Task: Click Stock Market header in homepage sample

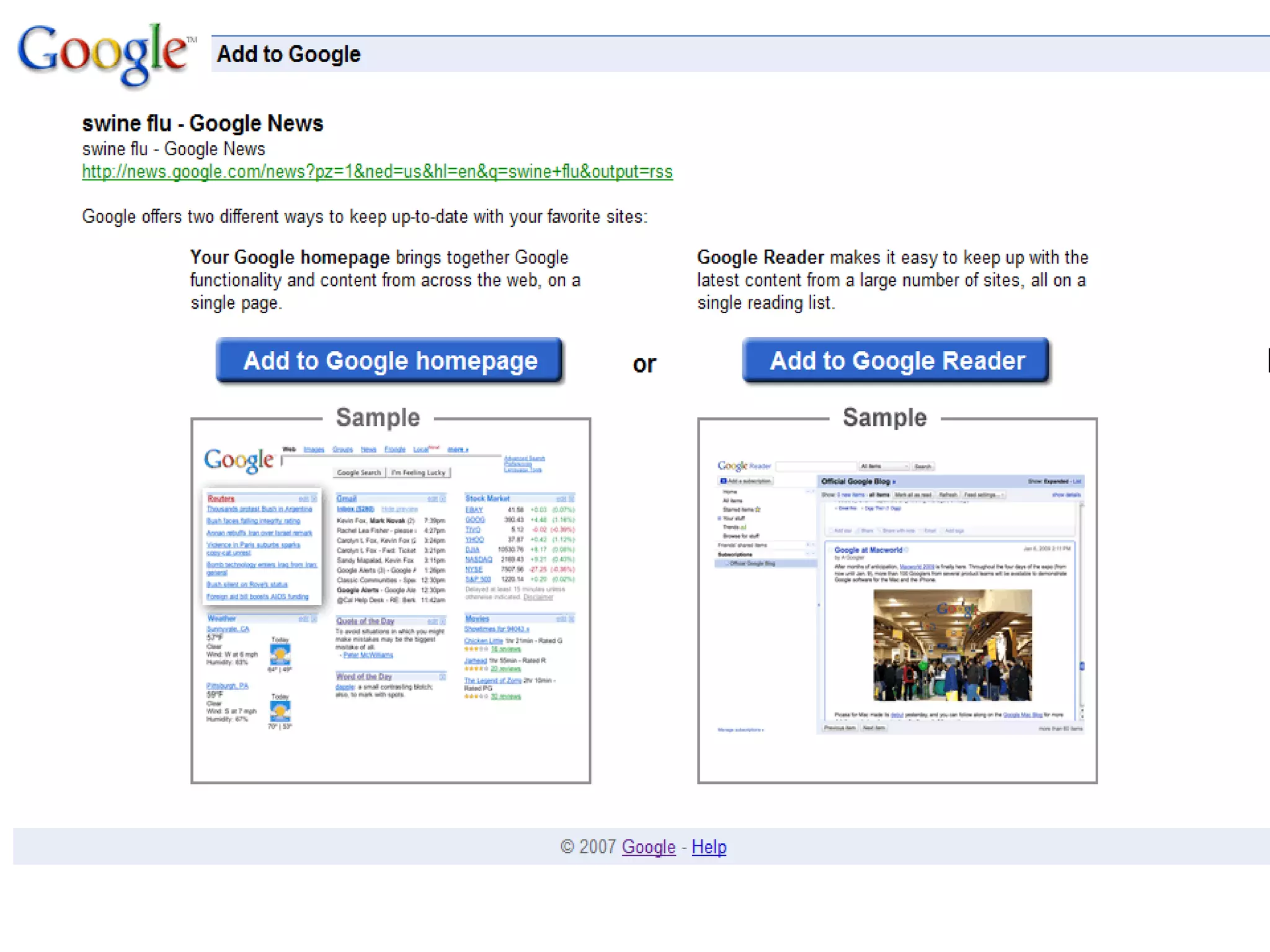Action: (x=487, y=498)
